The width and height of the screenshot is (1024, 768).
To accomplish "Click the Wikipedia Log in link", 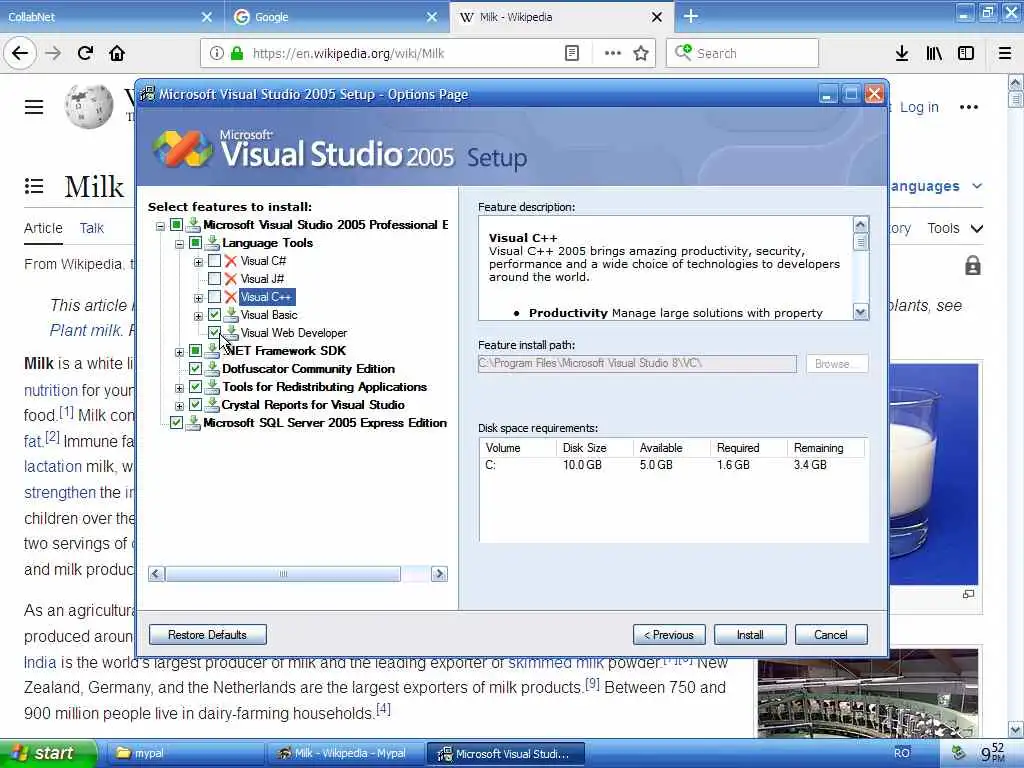I will (919, 107).
